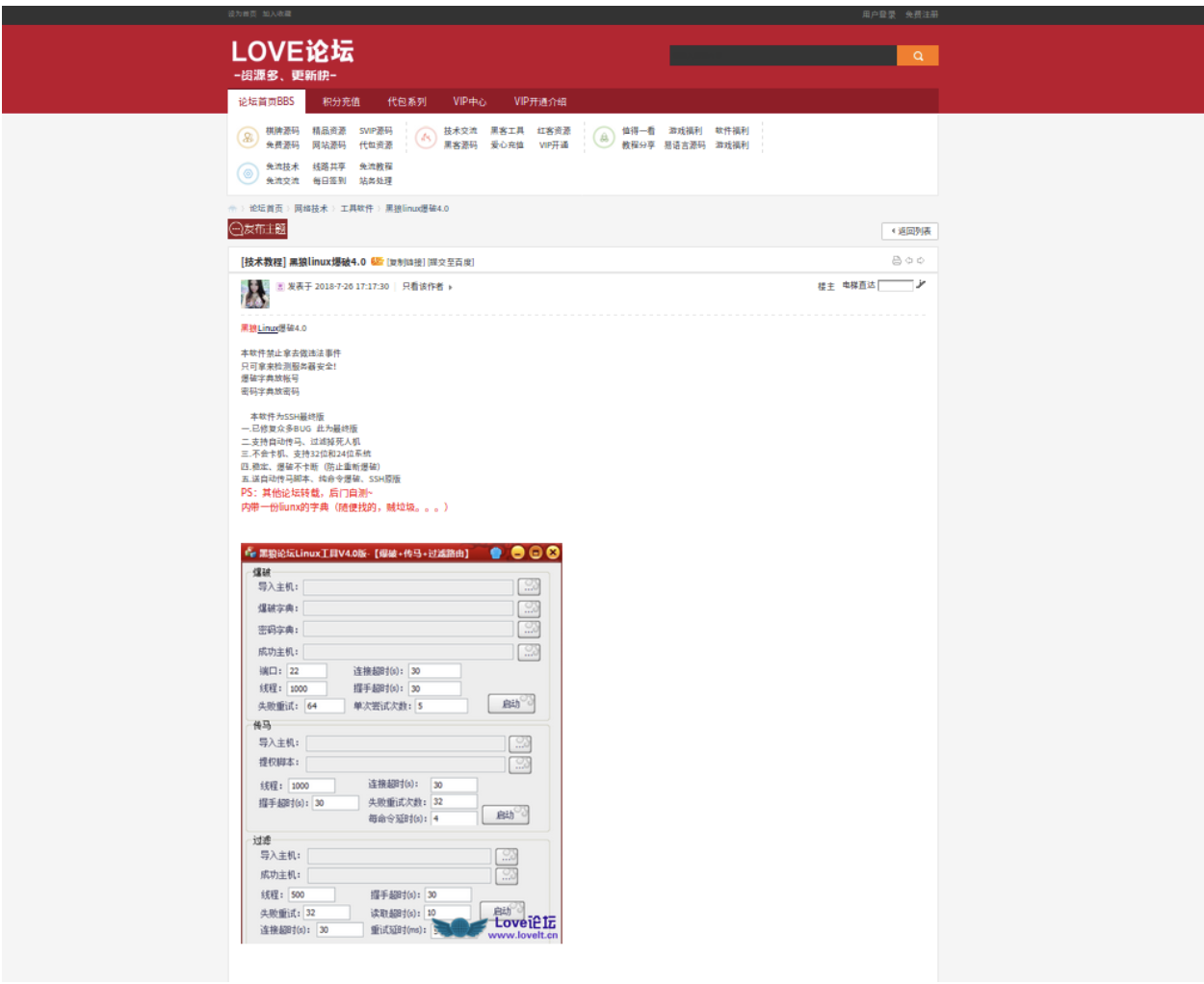Open the embedded Linux tool screenshot

click(401, 743)
